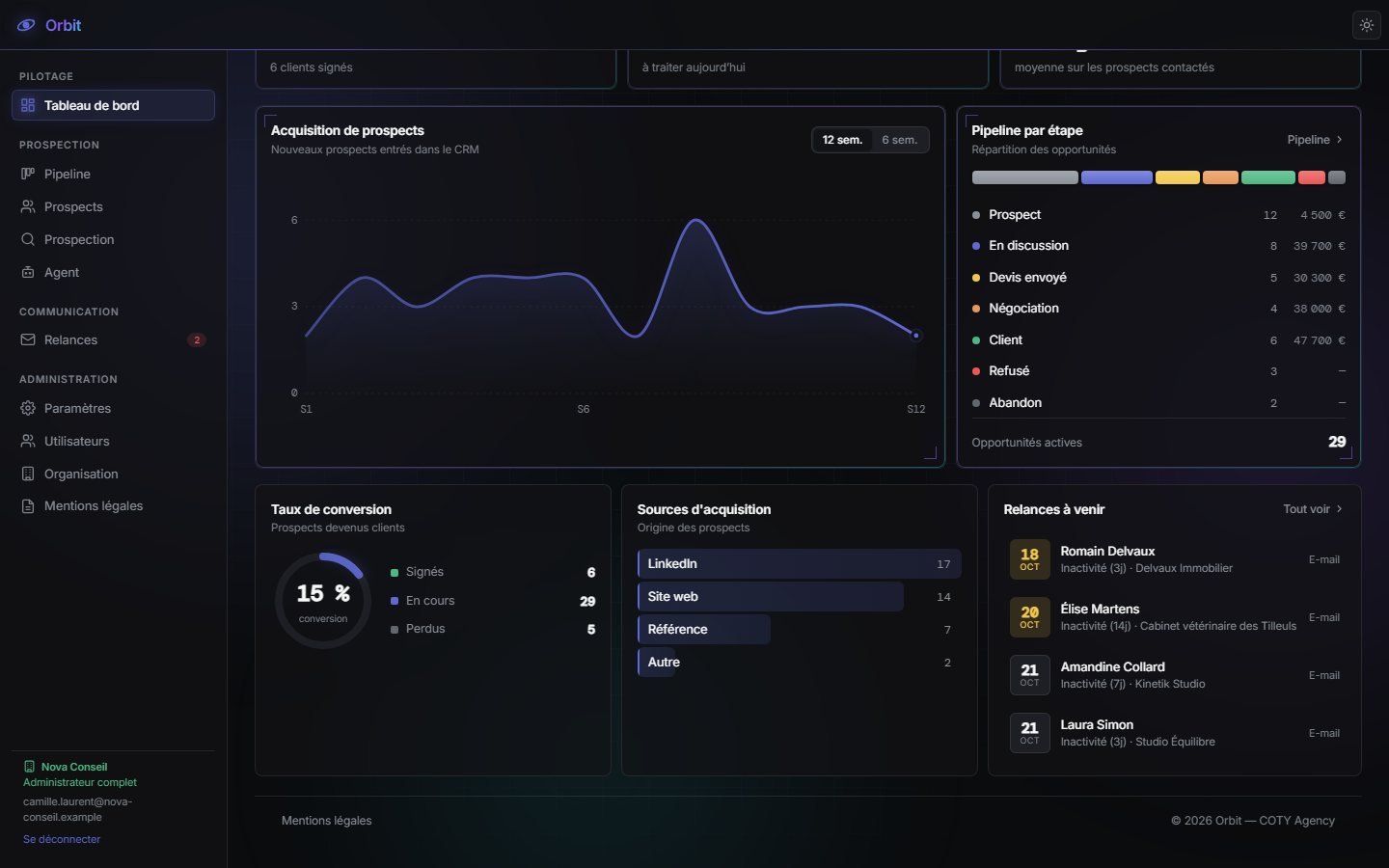Click the Se déconnecter link
The image size is (1389, 868).
coord(62,839)
